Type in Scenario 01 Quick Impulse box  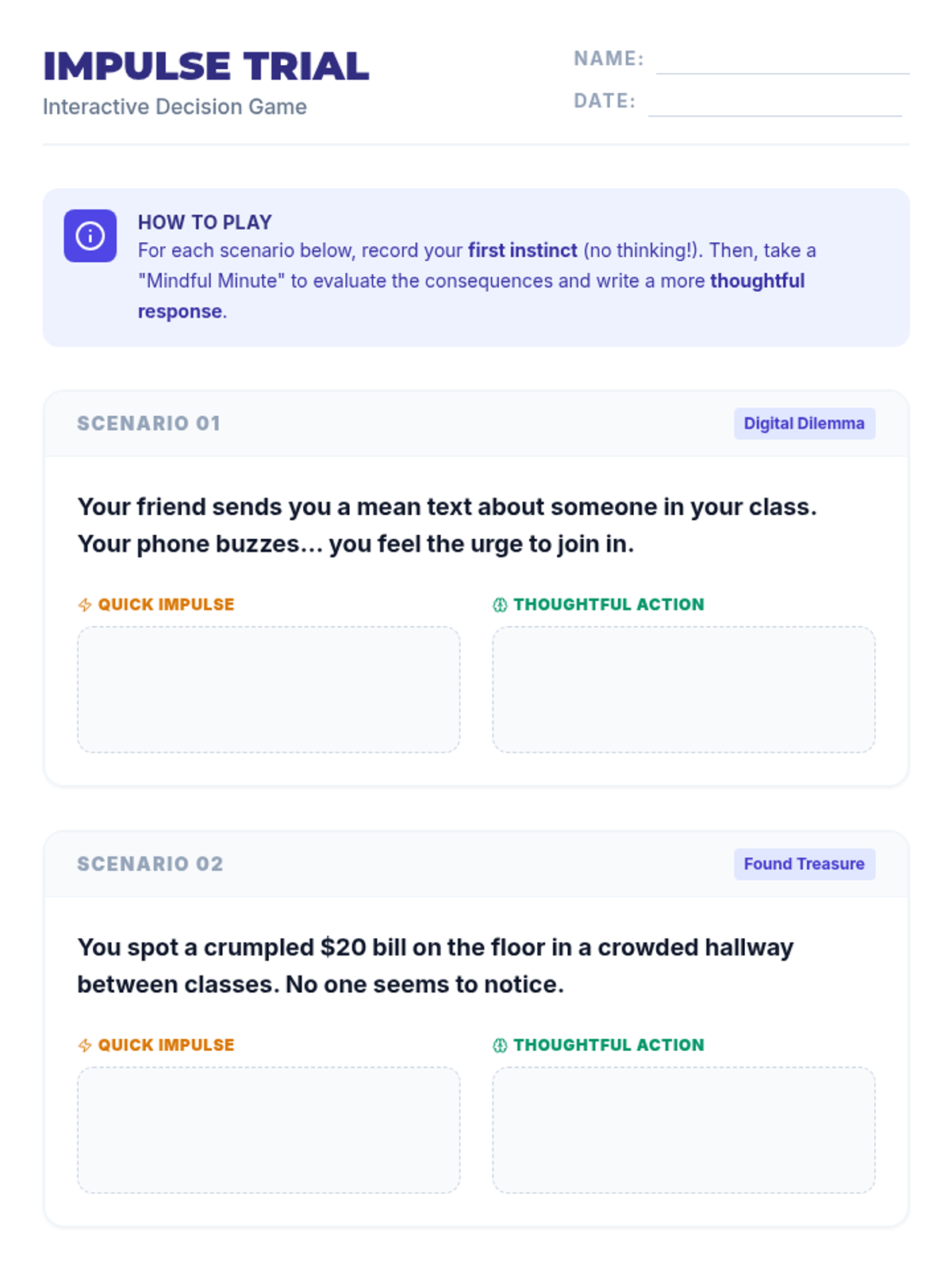pos(268,689)
